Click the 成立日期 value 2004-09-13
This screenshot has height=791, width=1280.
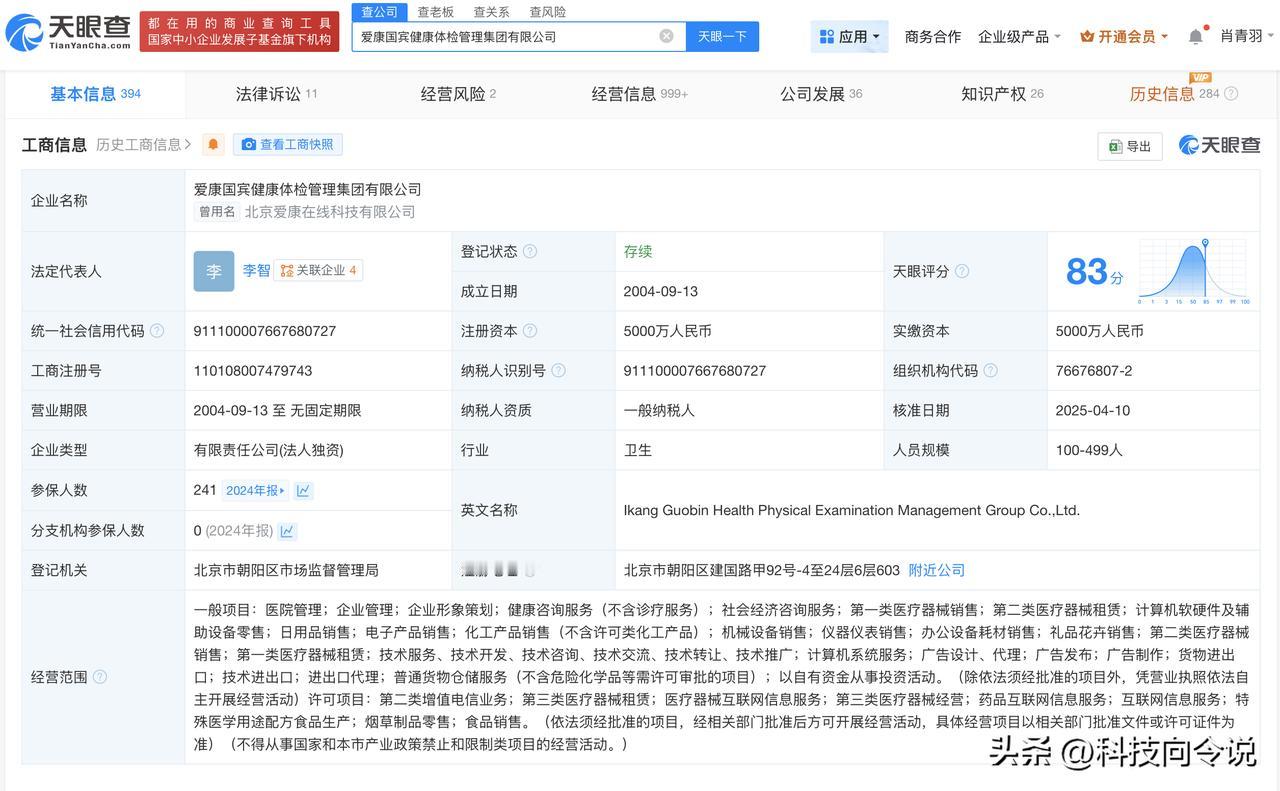pyautogui.click(x=661, y=291)
